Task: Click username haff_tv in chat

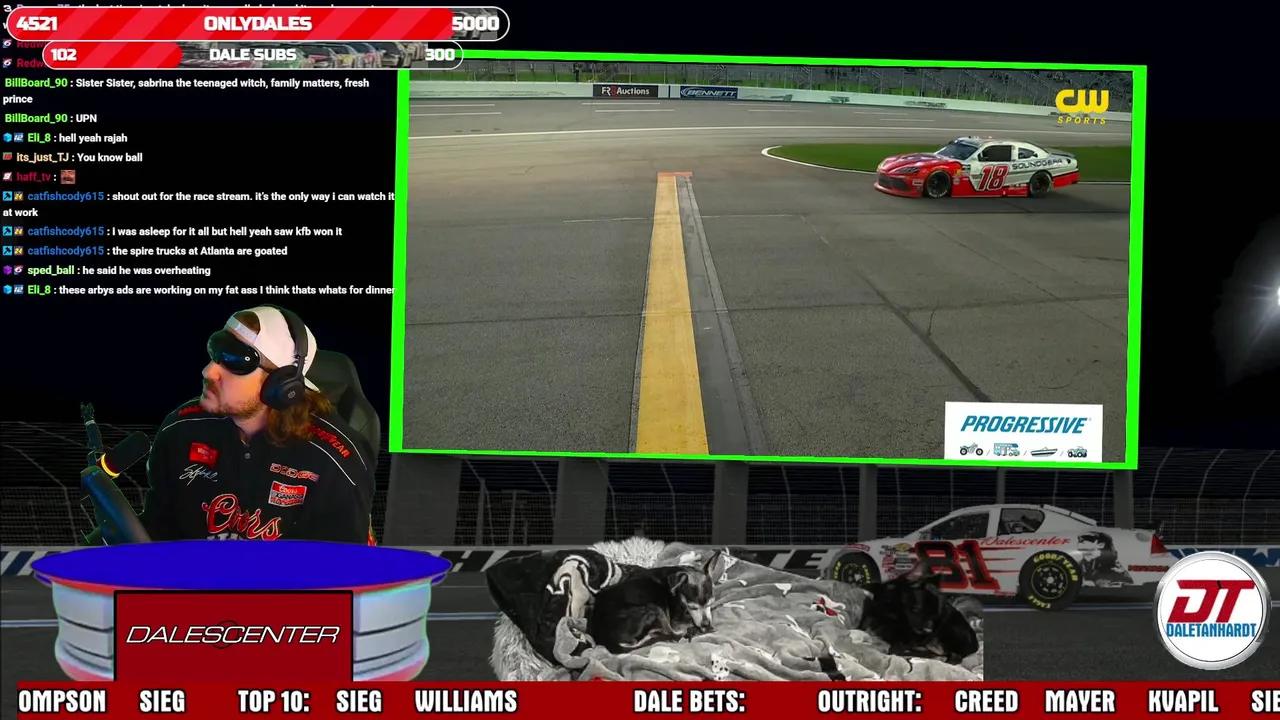Action: [33, 177]
